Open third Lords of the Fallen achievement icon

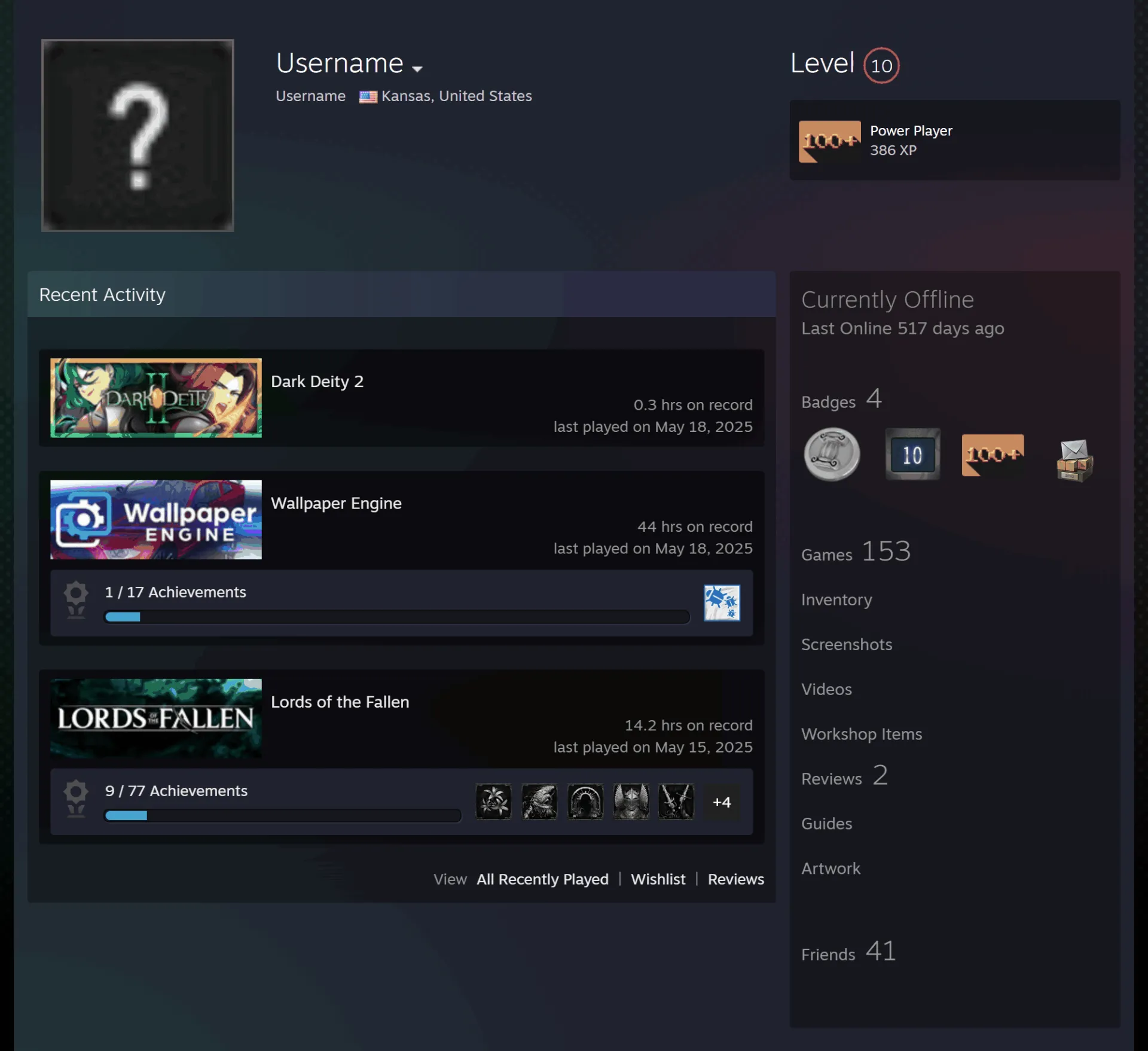585,802
